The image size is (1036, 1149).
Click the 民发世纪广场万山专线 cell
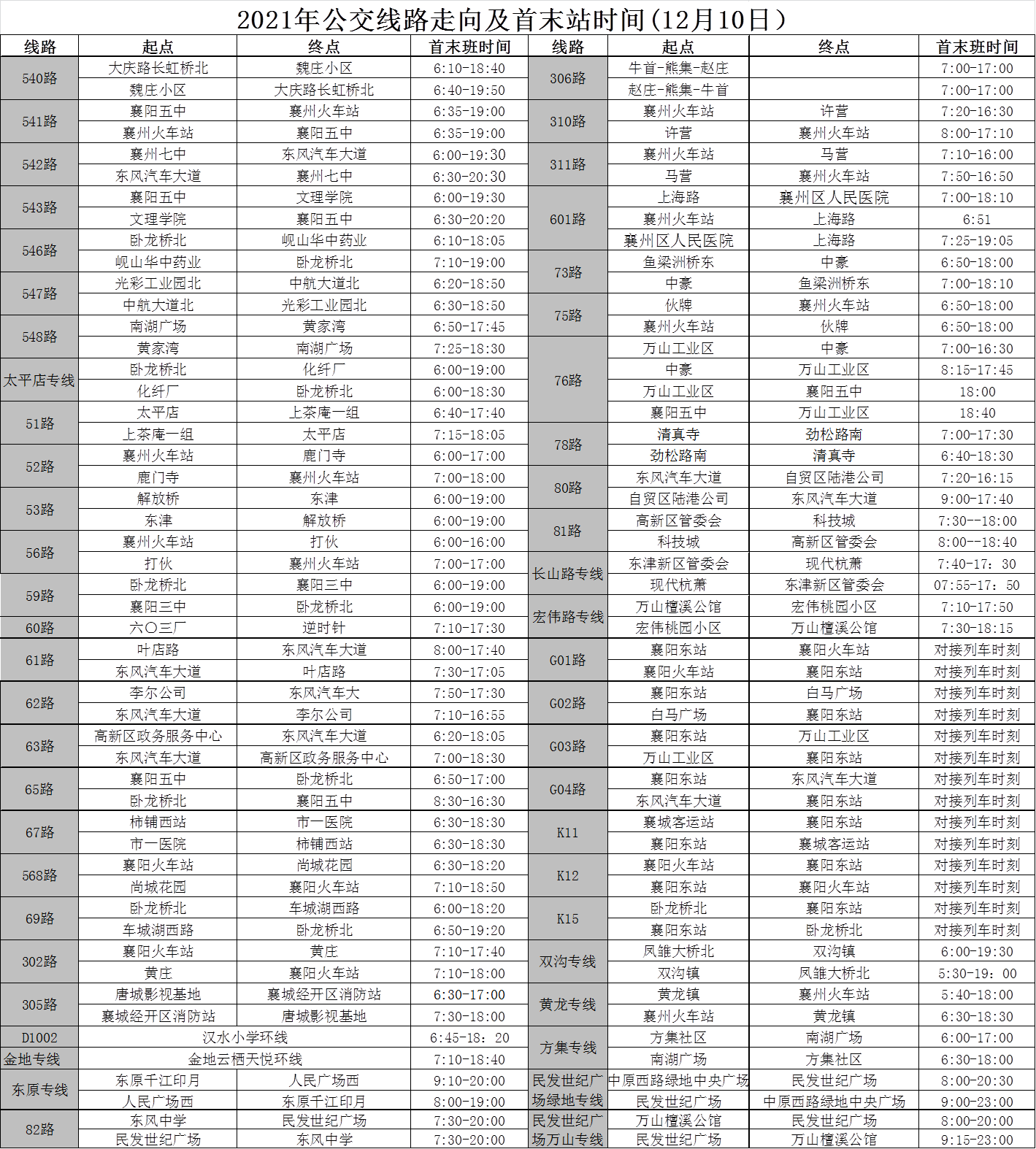pyautogui.click(x=567, y=1129)
